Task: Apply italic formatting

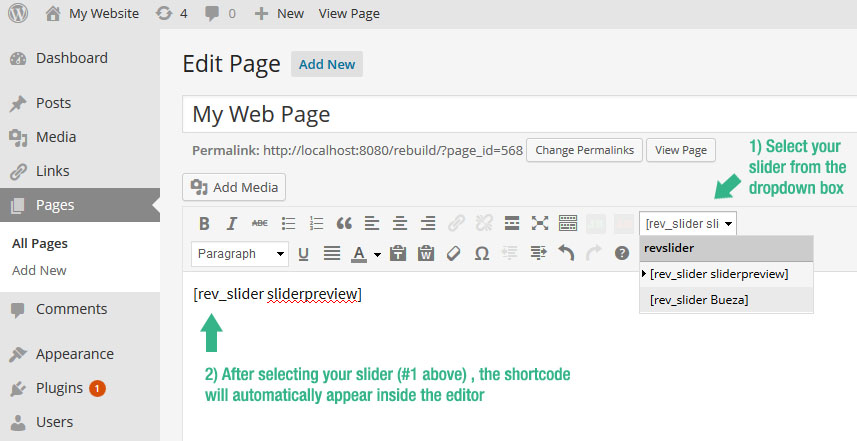Action: coord(232,223)
